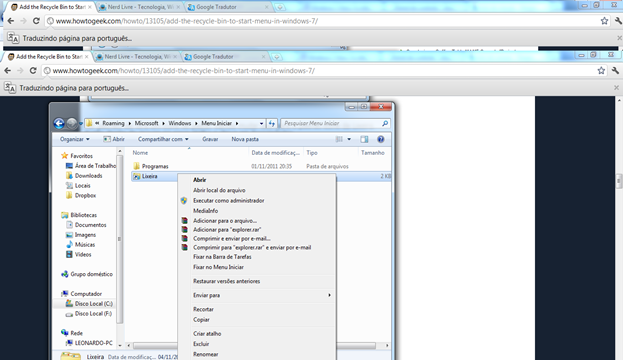Image resolution: width=623 pixels, height=360 pixels.
Task: Change view with the Explorer view icon
Action: 339,139
